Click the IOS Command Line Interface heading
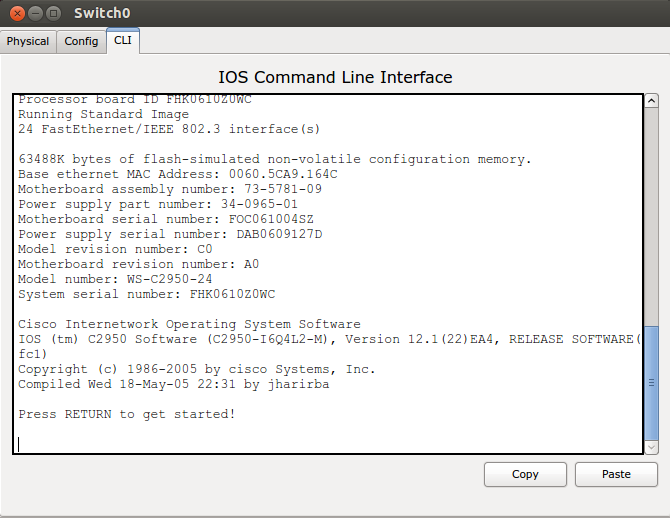 (x=335, y=77)
